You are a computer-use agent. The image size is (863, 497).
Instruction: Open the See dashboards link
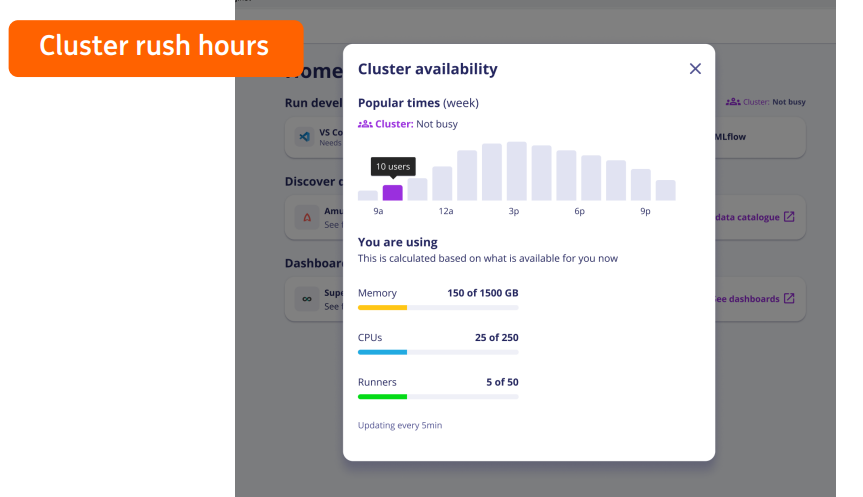(x=746, y=298)
